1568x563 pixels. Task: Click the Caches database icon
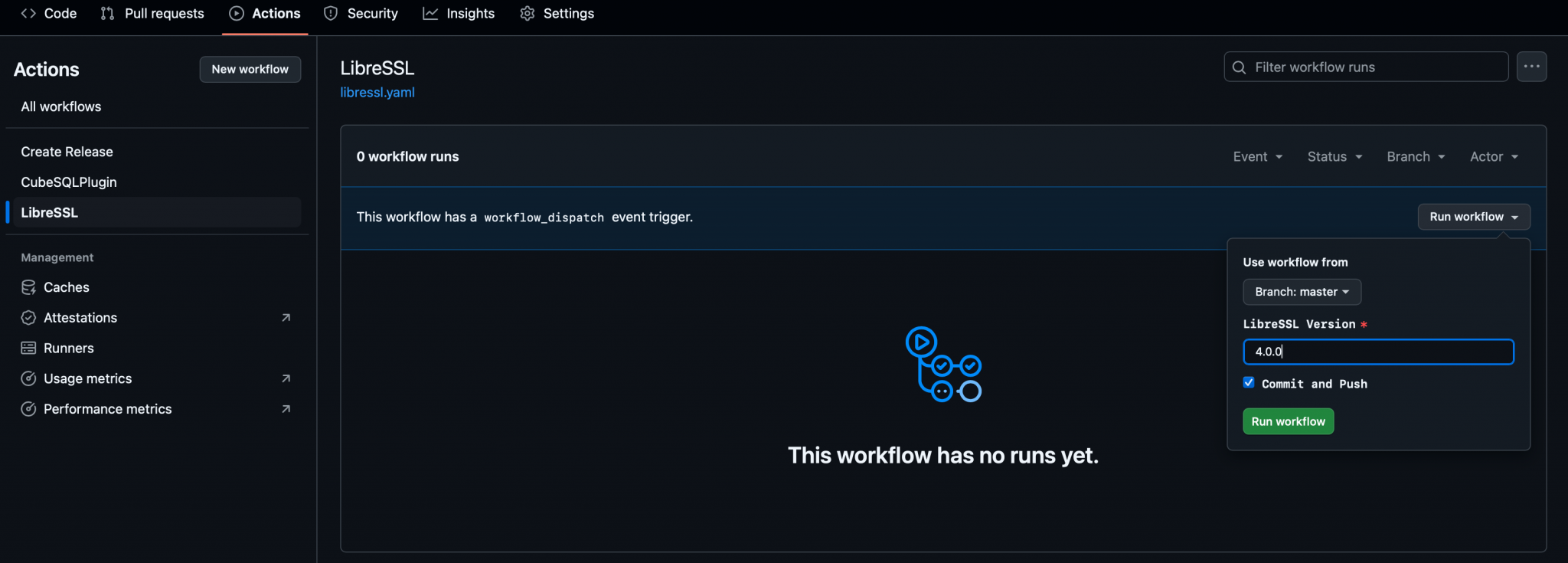[x=28, y=287]
